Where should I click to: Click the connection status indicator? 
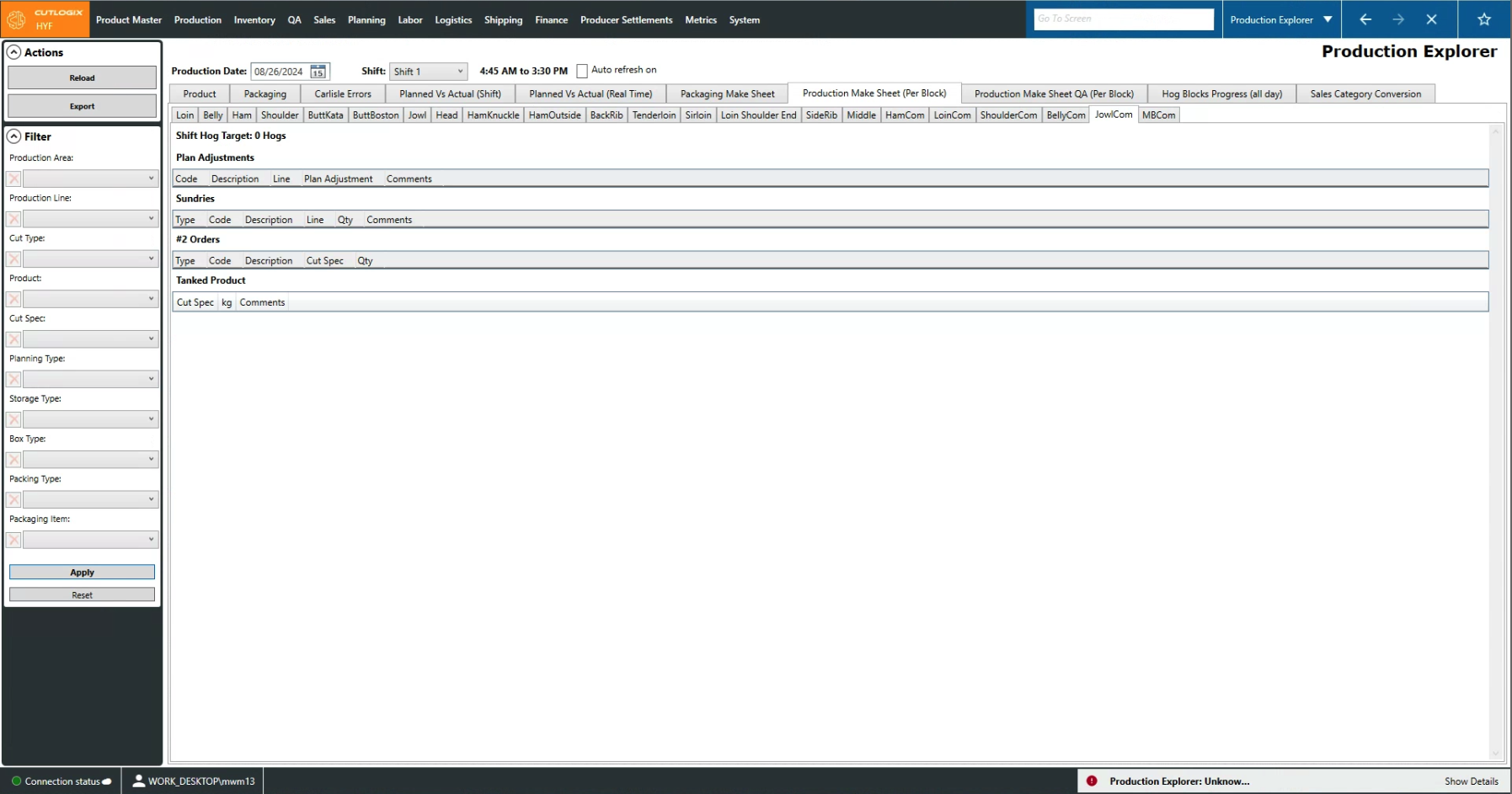tap(15, 781)
